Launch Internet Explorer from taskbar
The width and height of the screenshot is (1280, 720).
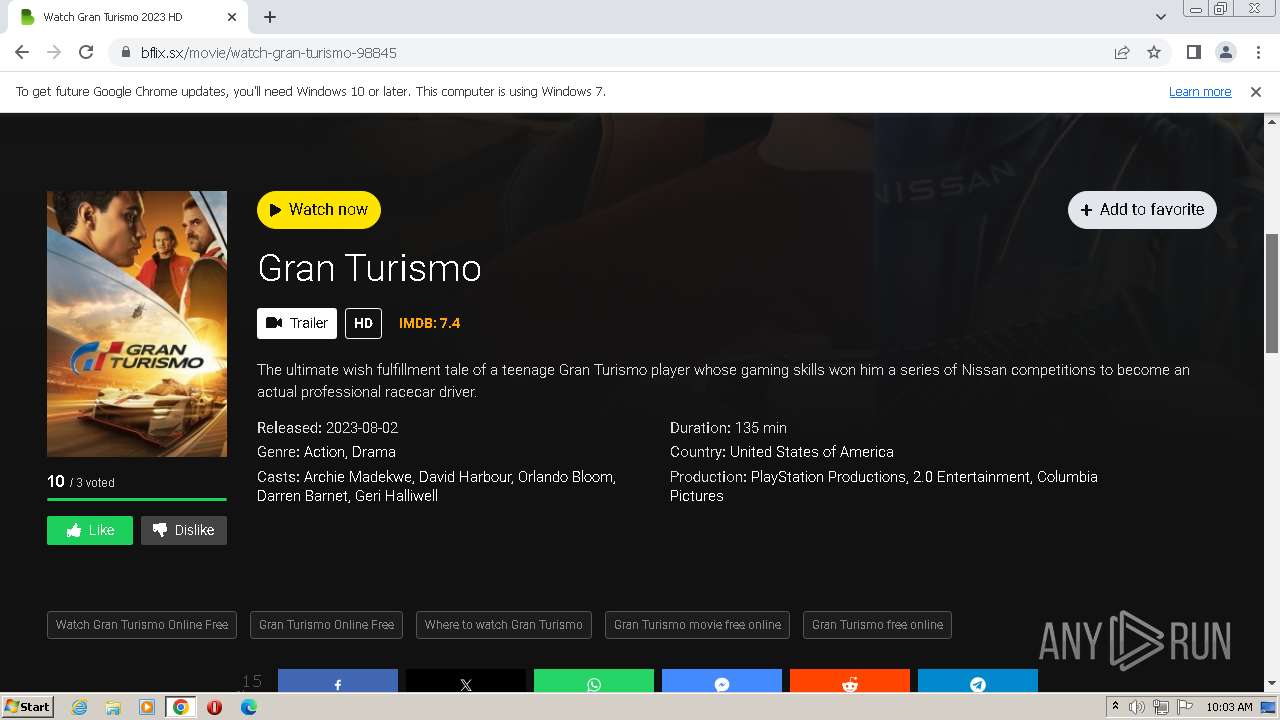79,707
